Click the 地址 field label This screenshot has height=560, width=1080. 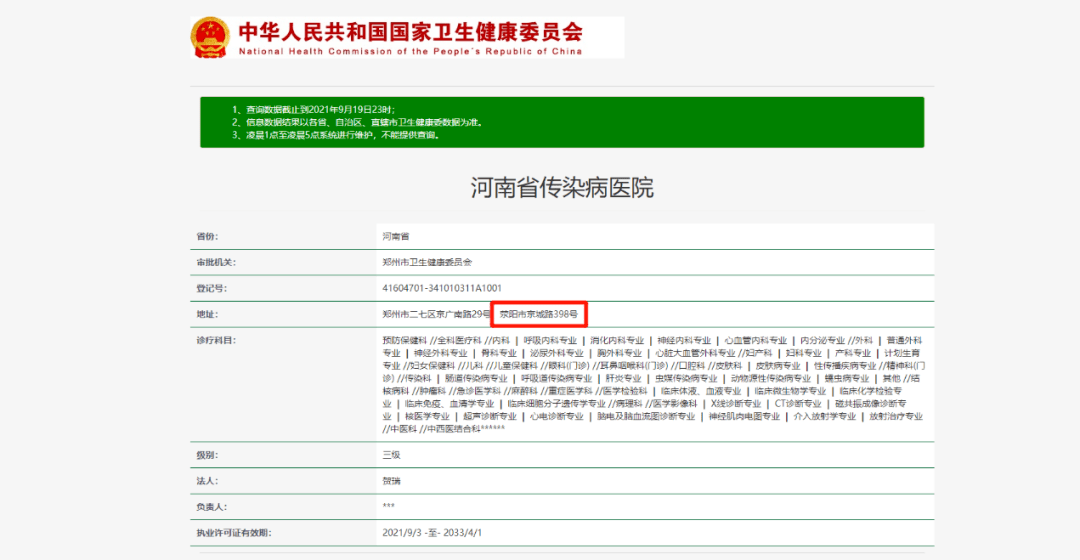click(207, 314)
